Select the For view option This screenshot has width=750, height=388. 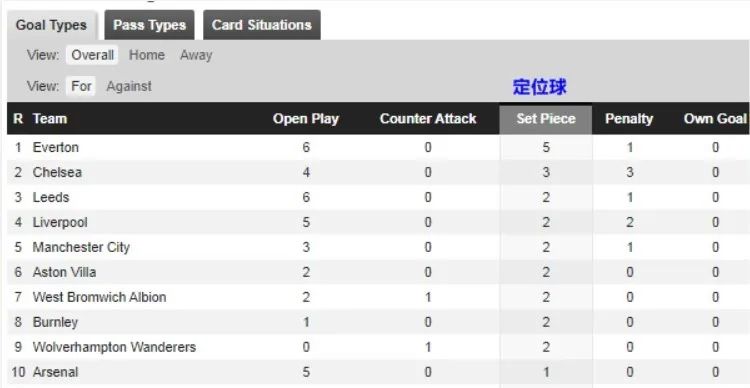point(81,87)
